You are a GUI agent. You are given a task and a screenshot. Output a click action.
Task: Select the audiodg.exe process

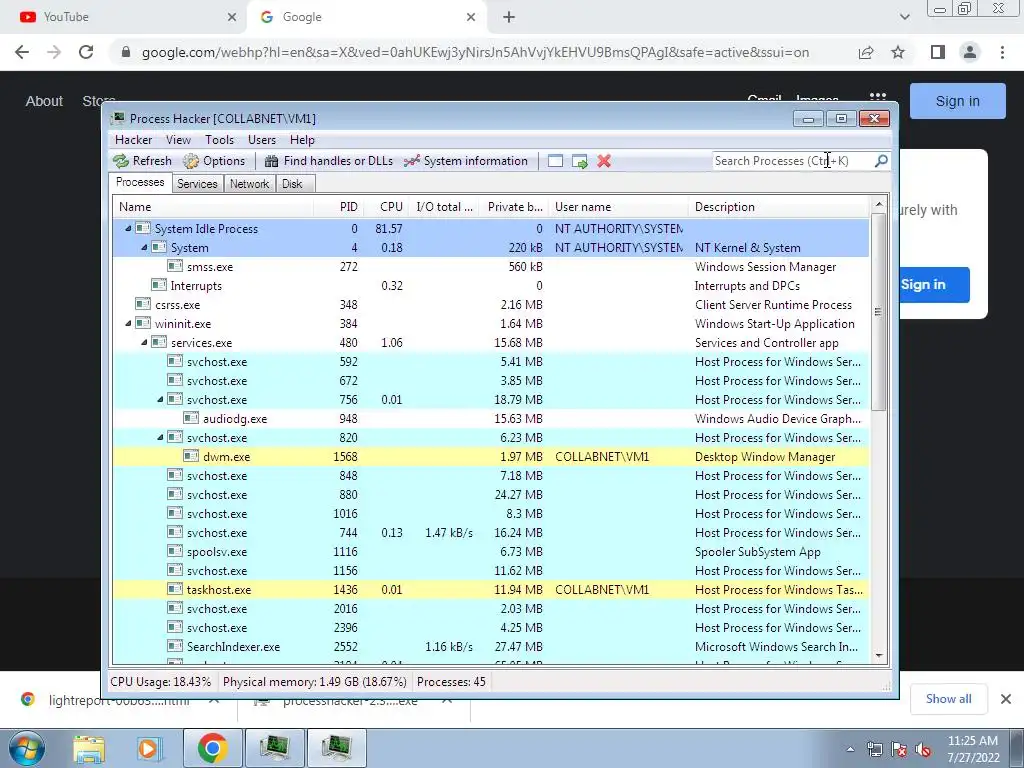click(x=491, y=418)
